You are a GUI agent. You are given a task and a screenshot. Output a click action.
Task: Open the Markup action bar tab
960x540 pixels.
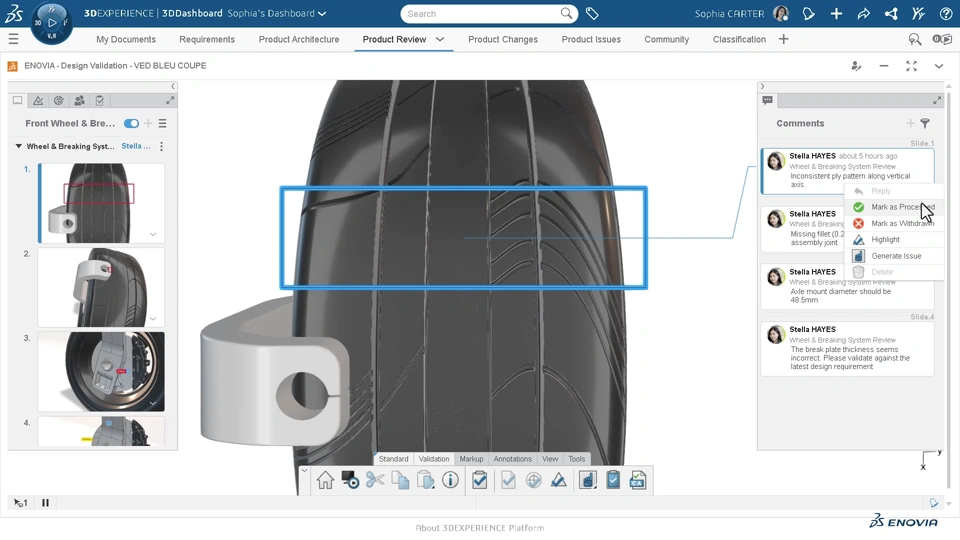click(x=471, y=459)
